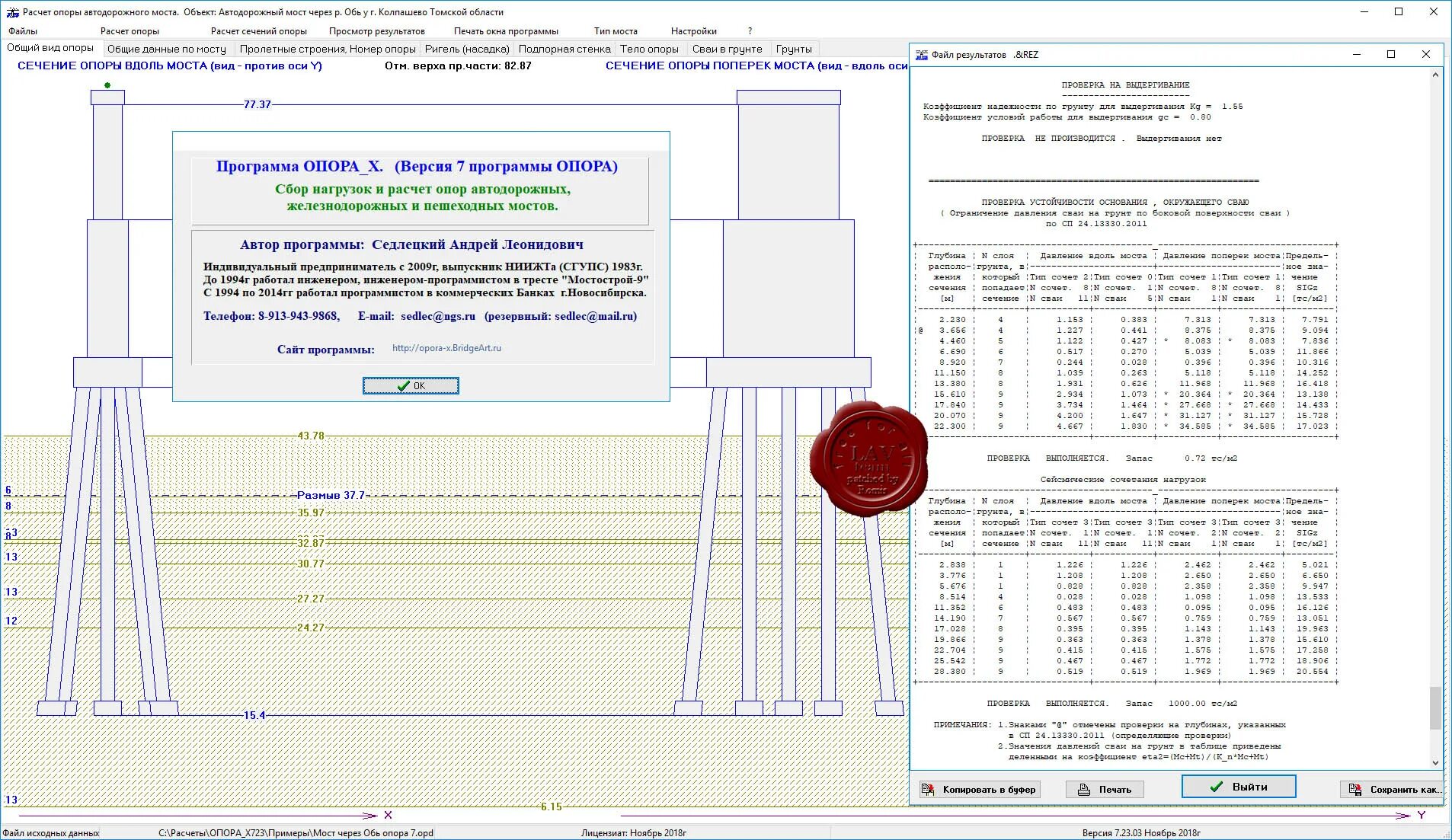
Task: Click the bridge app icon in main title bar
Action: pos(12,12)
